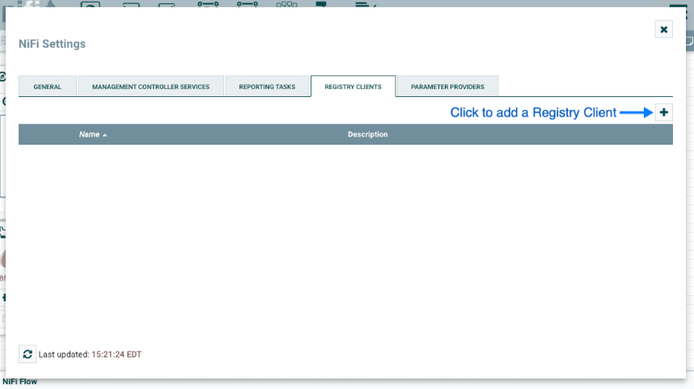Open the global hamburger menu at top right
This screenshot has width=694, height=389.
(x=678, y=5)
